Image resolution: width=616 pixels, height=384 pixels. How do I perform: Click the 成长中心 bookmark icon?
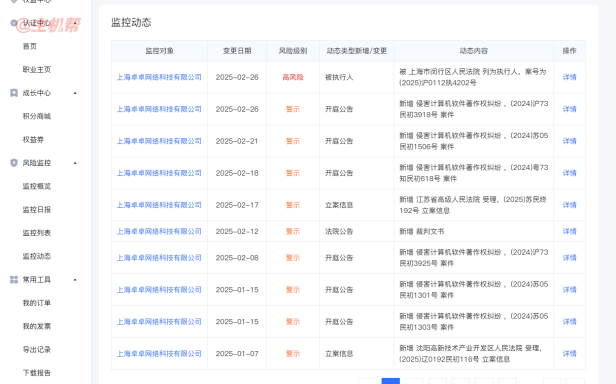point(14,93)
